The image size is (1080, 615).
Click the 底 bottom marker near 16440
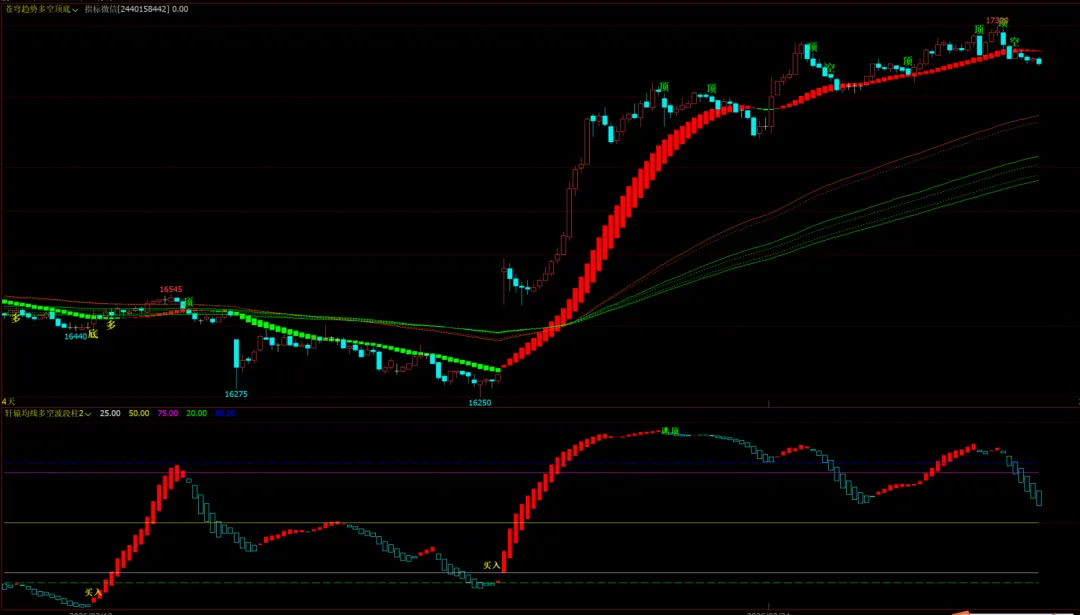click(94, 335)
